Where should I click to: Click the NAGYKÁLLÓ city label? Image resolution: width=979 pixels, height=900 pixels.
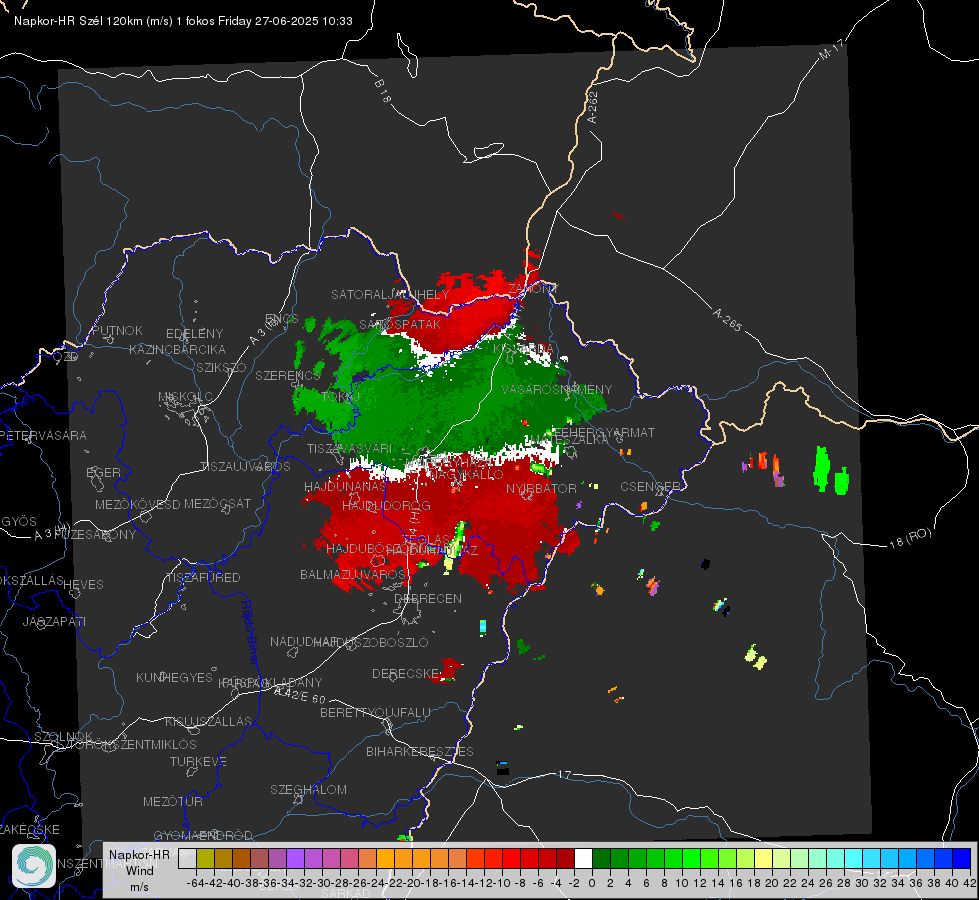point(468,475)
